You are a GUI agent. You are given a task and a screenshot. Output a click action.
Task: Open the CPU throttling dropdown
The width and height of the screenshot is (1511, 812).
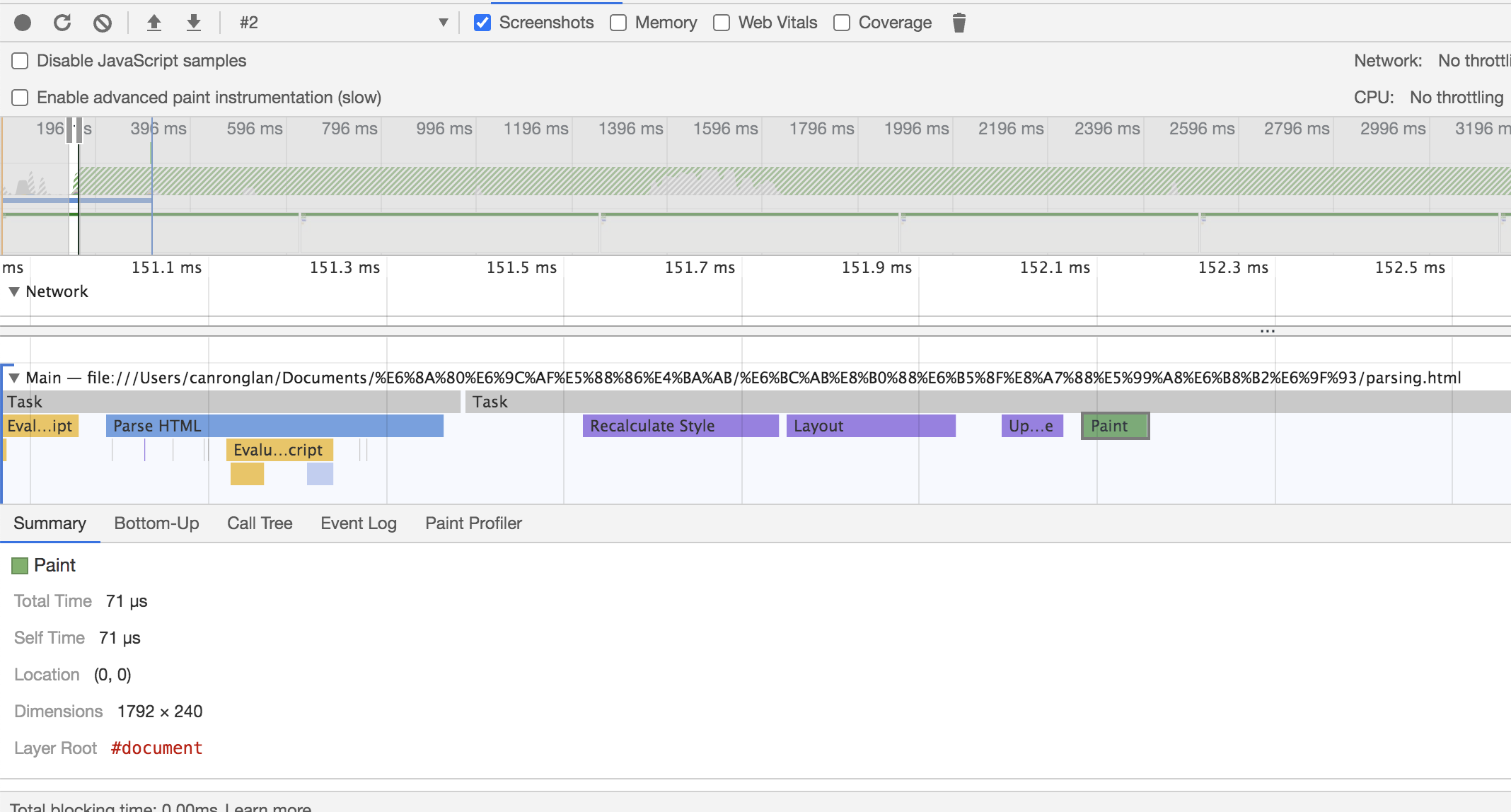click(1457, 98)
